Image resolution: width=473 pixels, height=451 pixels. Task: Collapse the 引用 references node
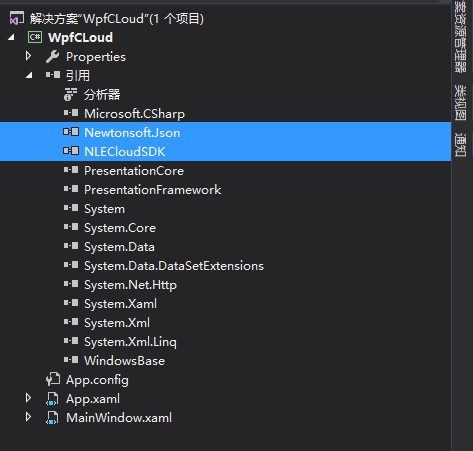(29, 75)
